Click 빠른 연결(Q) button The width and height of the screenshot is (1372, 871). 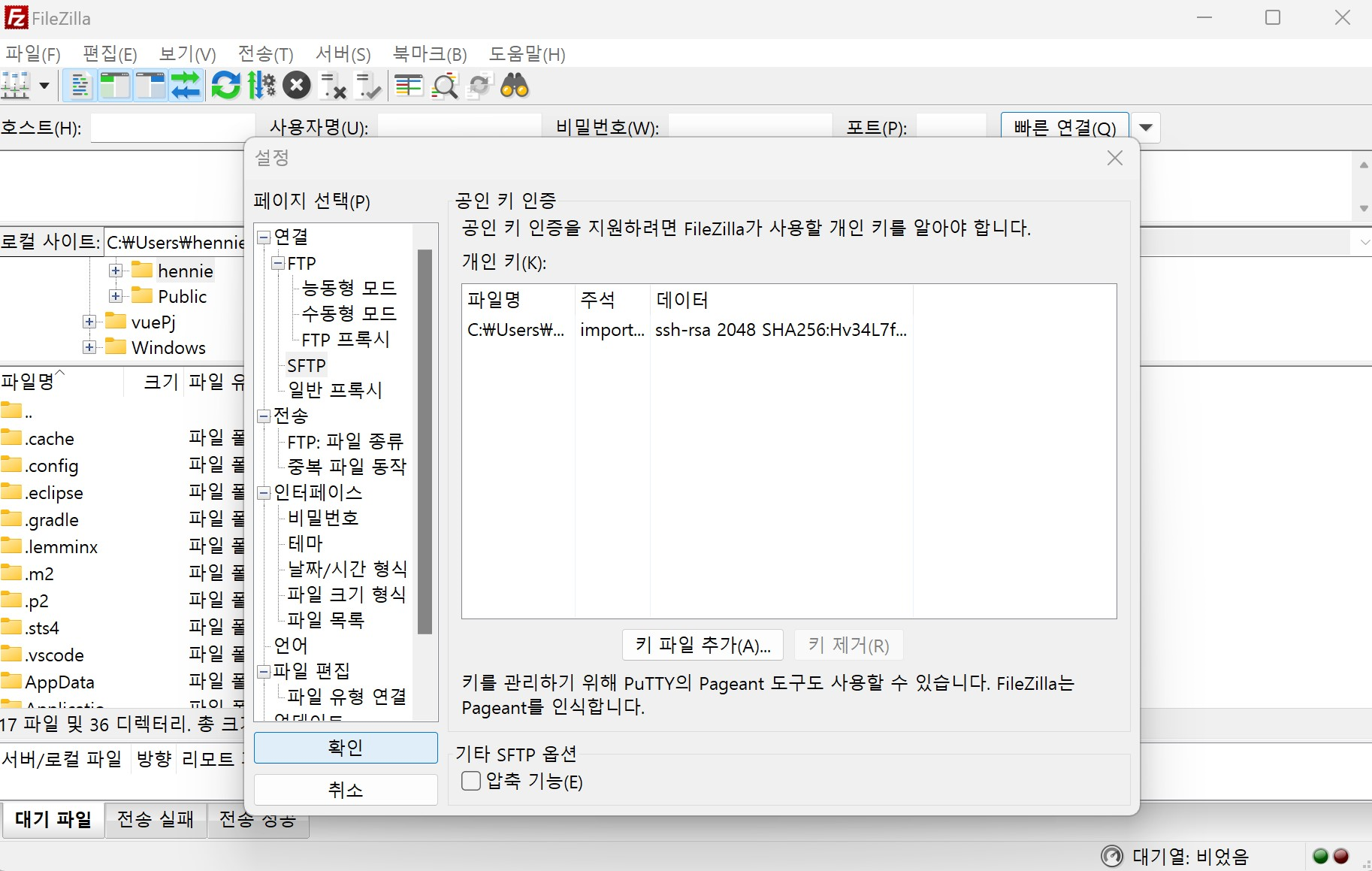click(1065, 127)
